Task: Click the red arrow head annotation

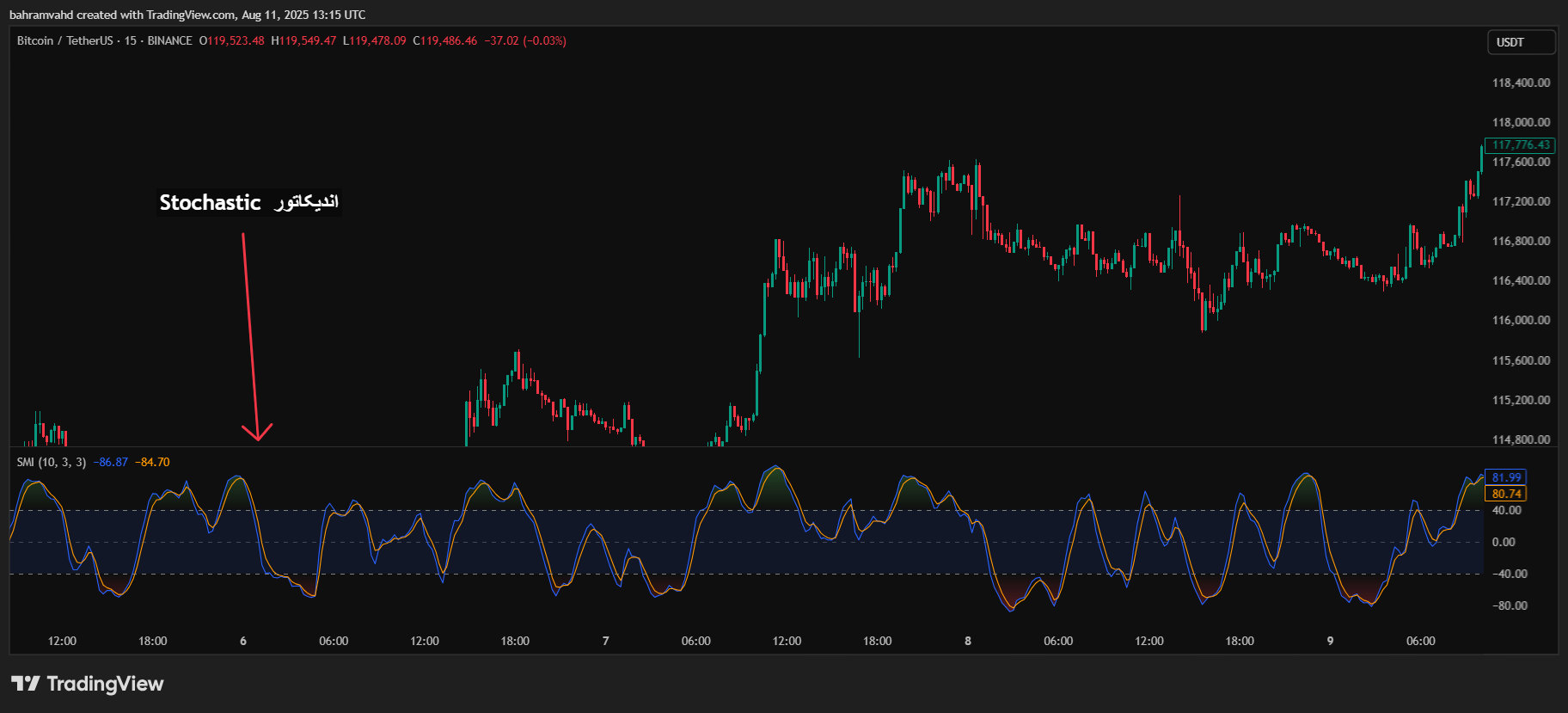Action: pyautogui.click(x=257, y=432)
